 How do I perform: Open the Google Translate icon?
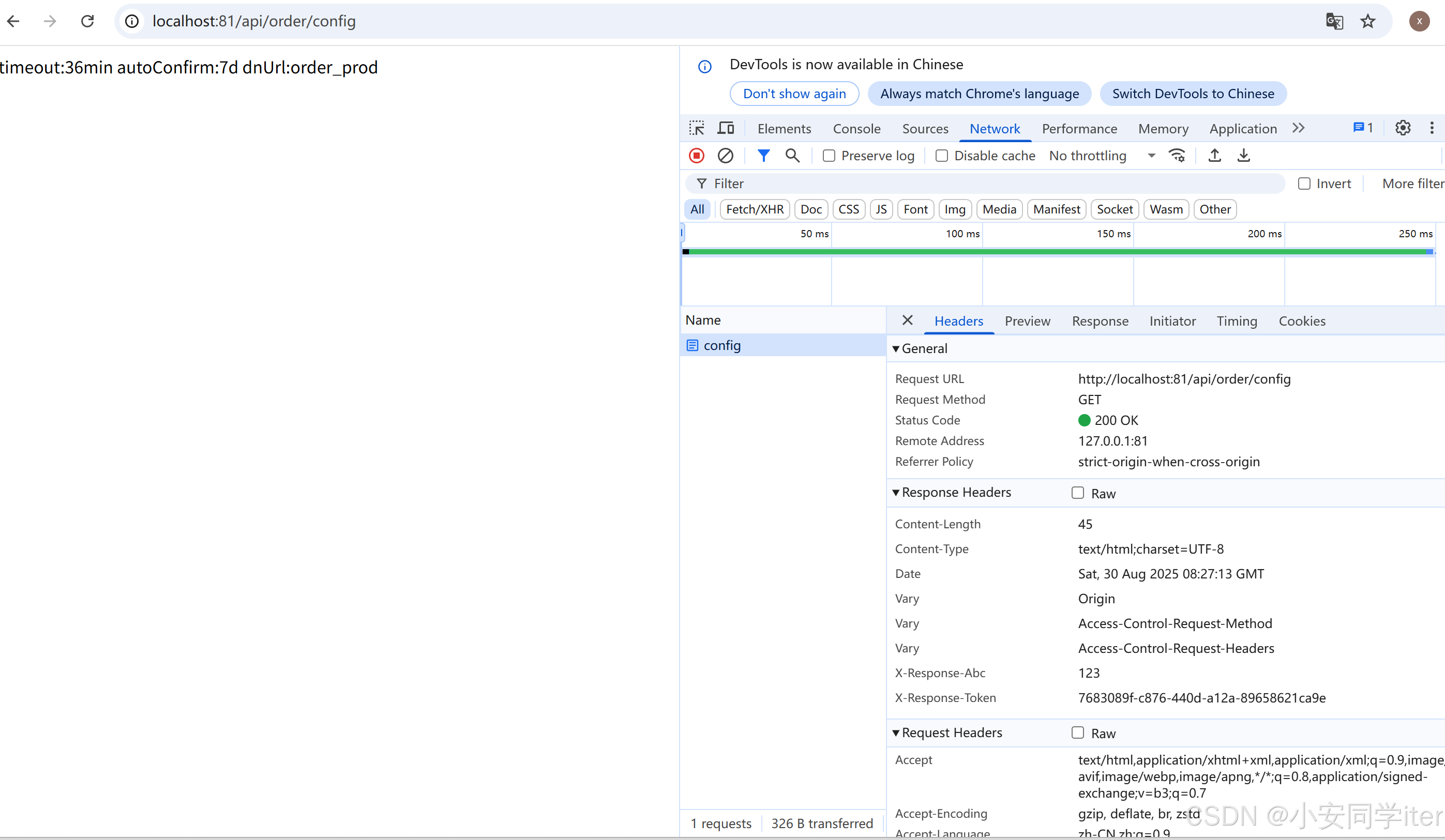pyautogui.click(x=1334, y=21)
